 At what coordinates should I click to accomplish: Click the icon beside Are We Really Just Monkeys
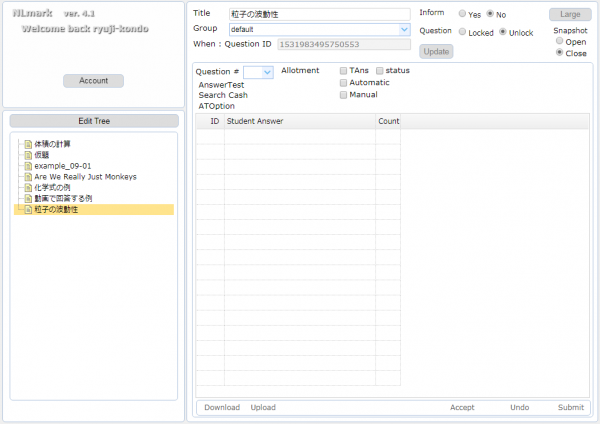click(x=28, y=177)
